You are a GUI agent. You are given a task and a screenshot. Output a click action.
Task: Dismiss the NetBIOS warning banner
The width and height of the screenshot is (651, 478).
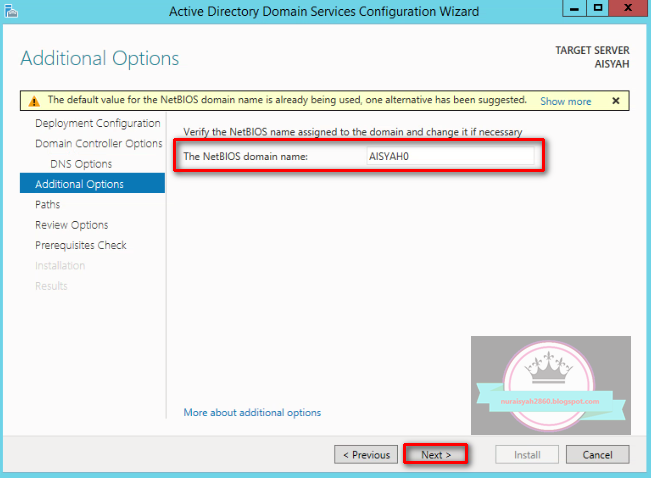point(616,101)
